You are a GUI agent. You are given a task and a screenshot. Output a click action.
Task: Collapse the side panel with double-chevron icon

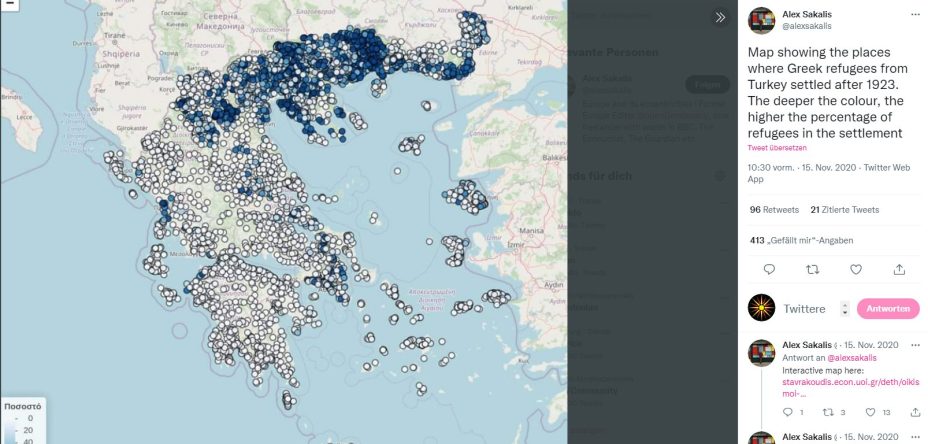click(x=719, y=18)
